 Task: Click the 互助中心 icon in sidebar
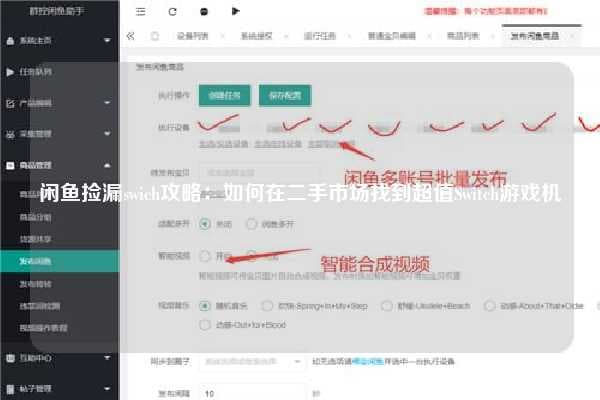(10, 358)
